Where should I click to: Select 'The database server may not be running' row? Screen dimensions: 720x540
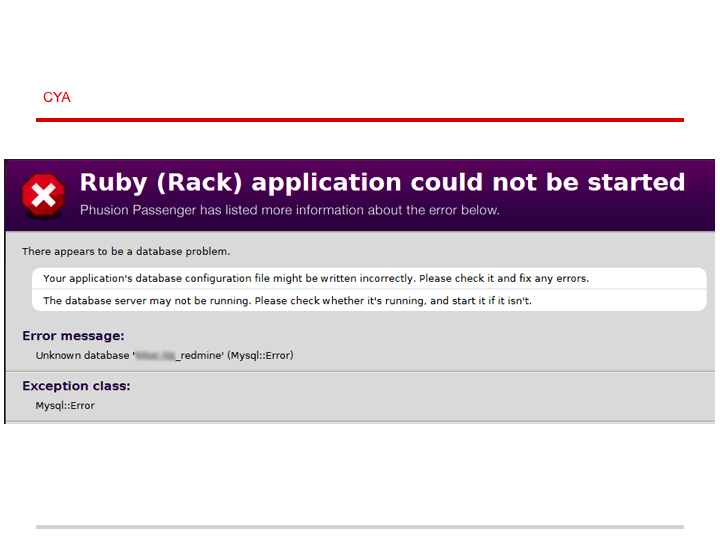(369, 301)
